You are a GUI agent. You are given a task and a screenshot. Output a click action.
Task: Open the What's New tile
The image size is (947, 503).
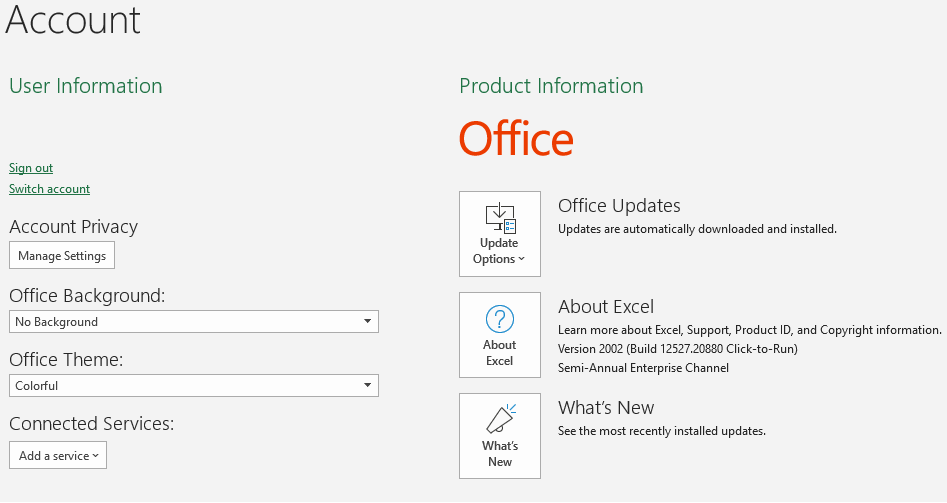coord(499,436)
